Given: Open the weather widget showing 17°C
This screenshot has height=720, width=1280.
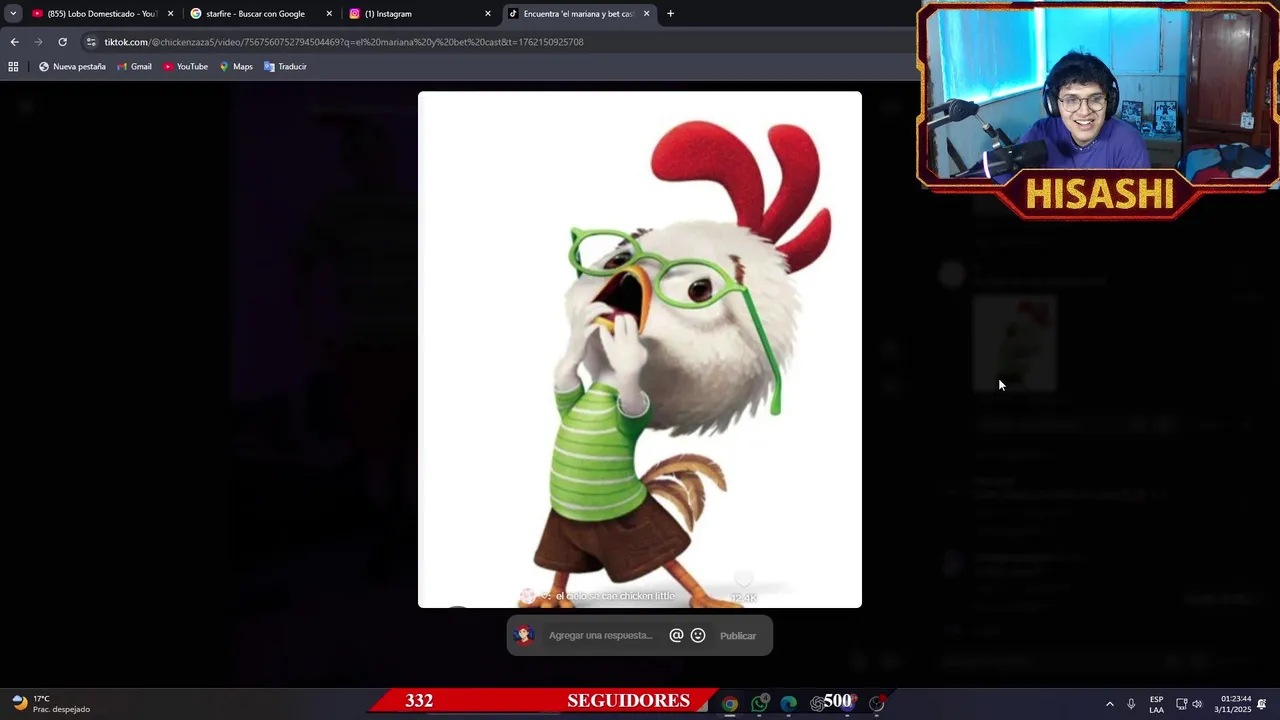Looking at the screenshot, I should click(x=52, y=704).
